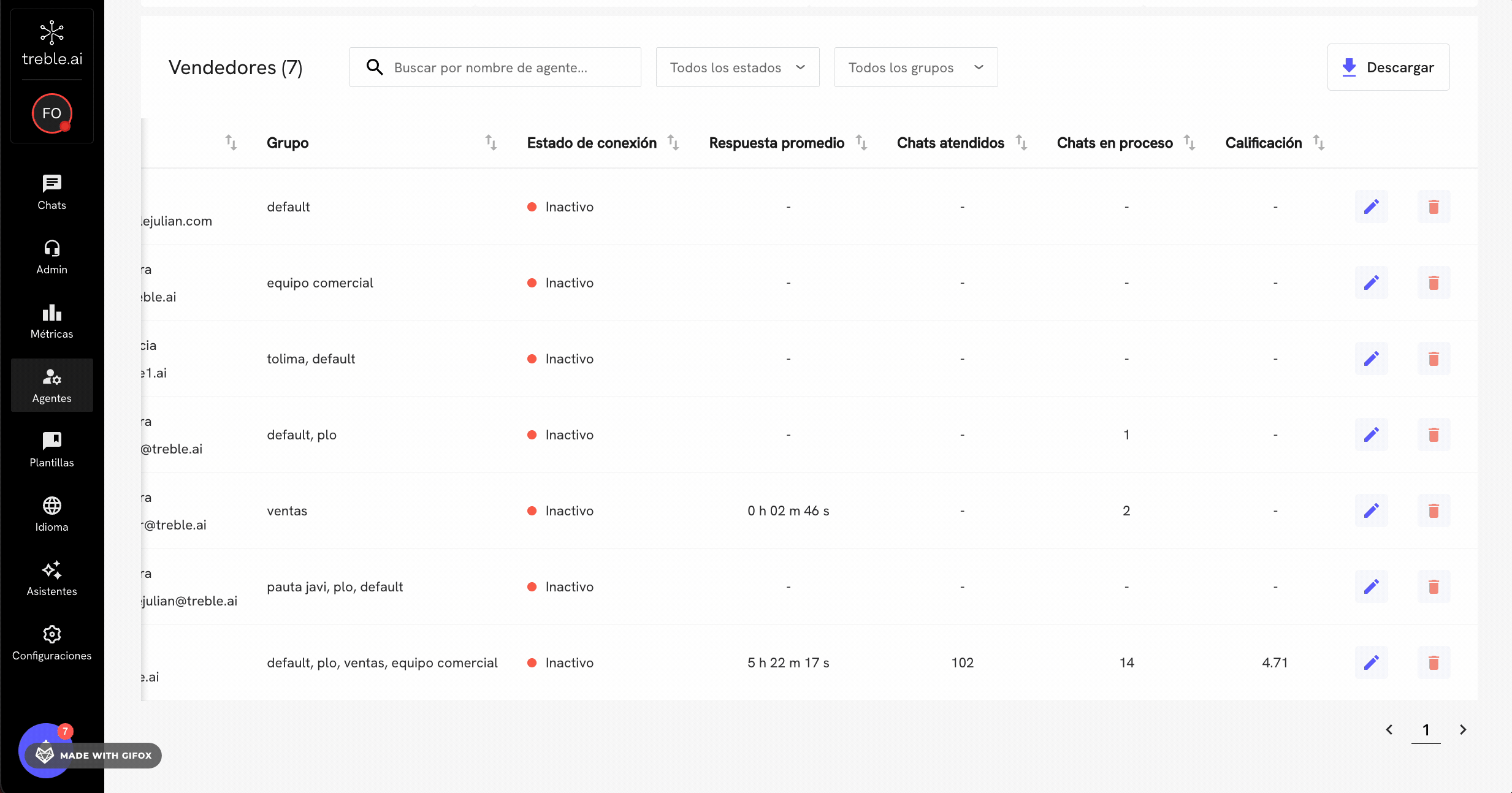The width and height of the screenshot is (1512, 793).
Task: Expand Todos los estados dropdown
Action: click(x=737, y=67)
